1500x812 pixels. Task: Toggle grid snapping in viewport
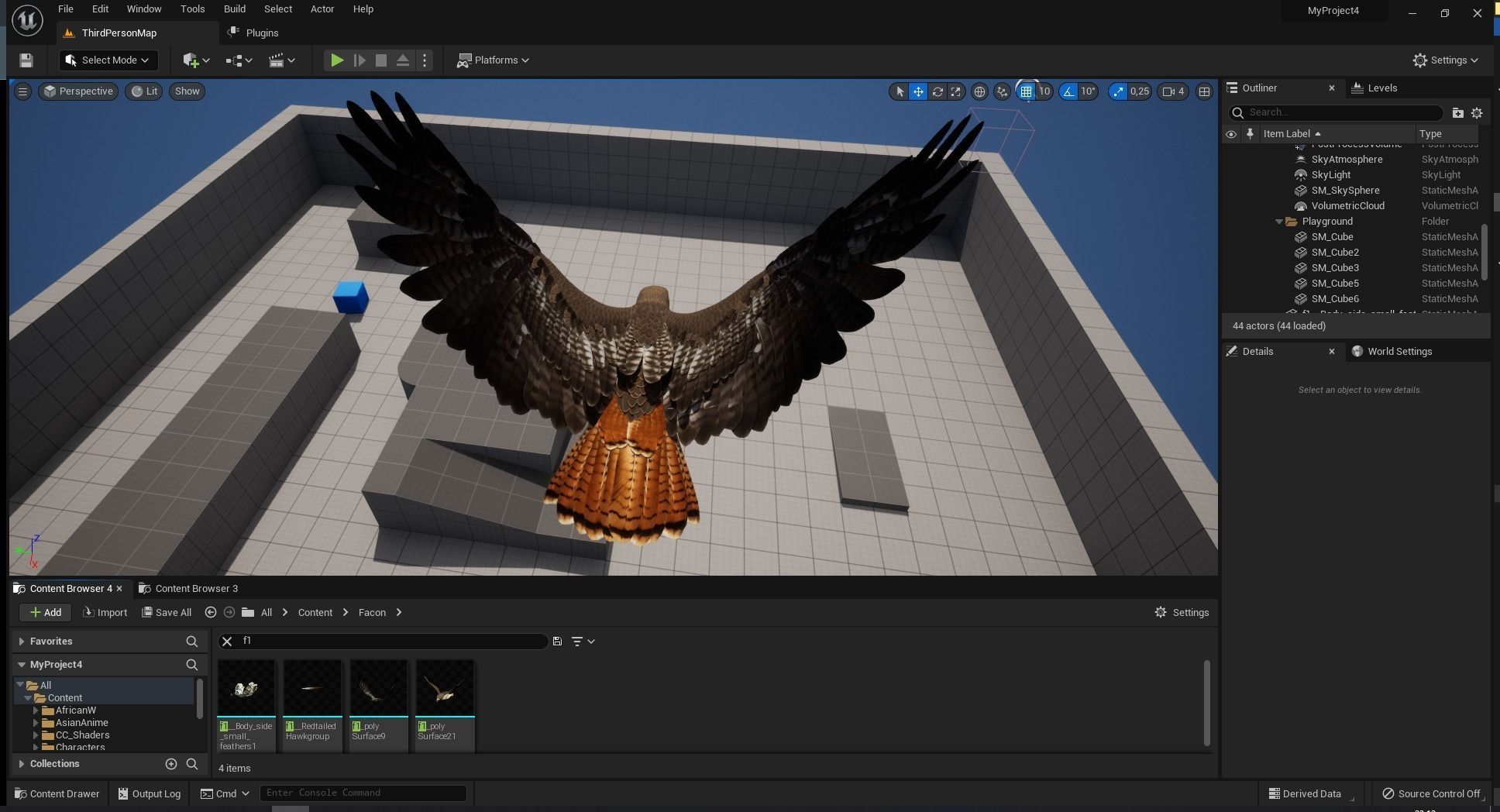tap(1026, 91)
